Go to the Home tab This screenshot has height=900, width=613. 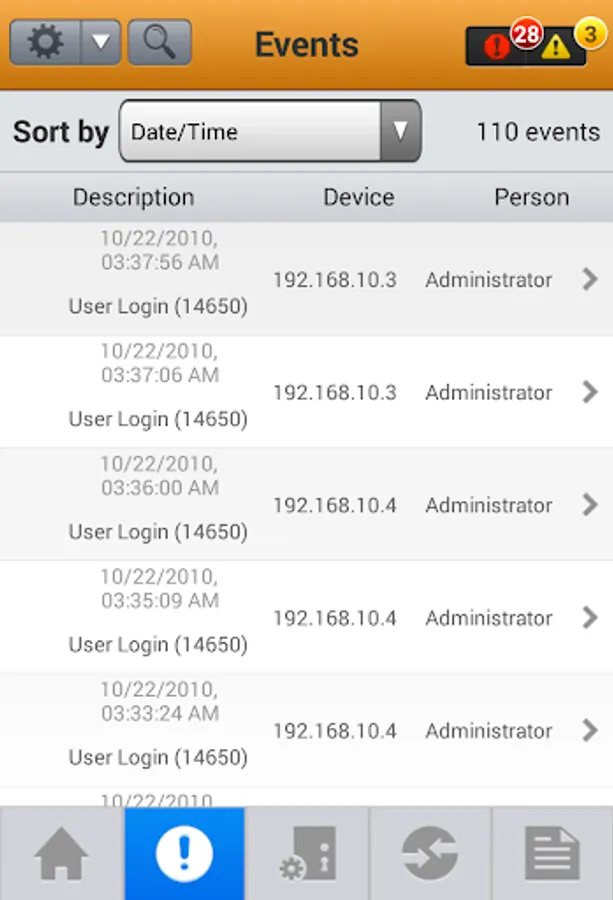pyautogui.click(x=62, y=855)
